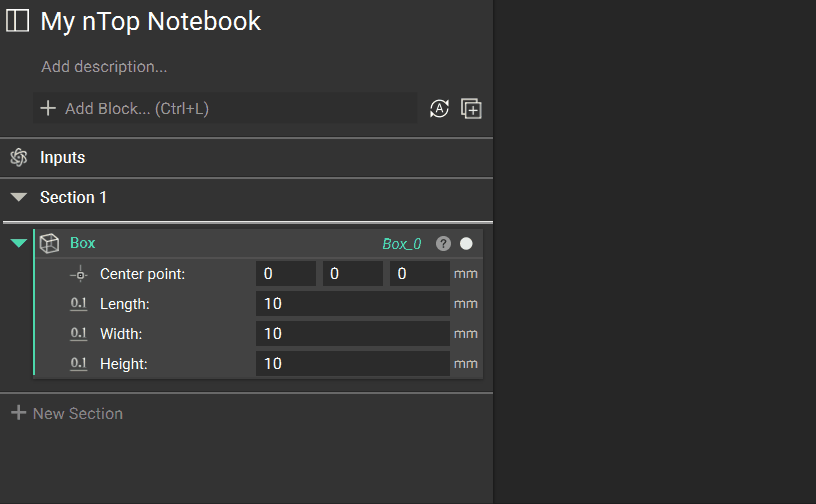Edit the Width value field

[x=353, y=334]
